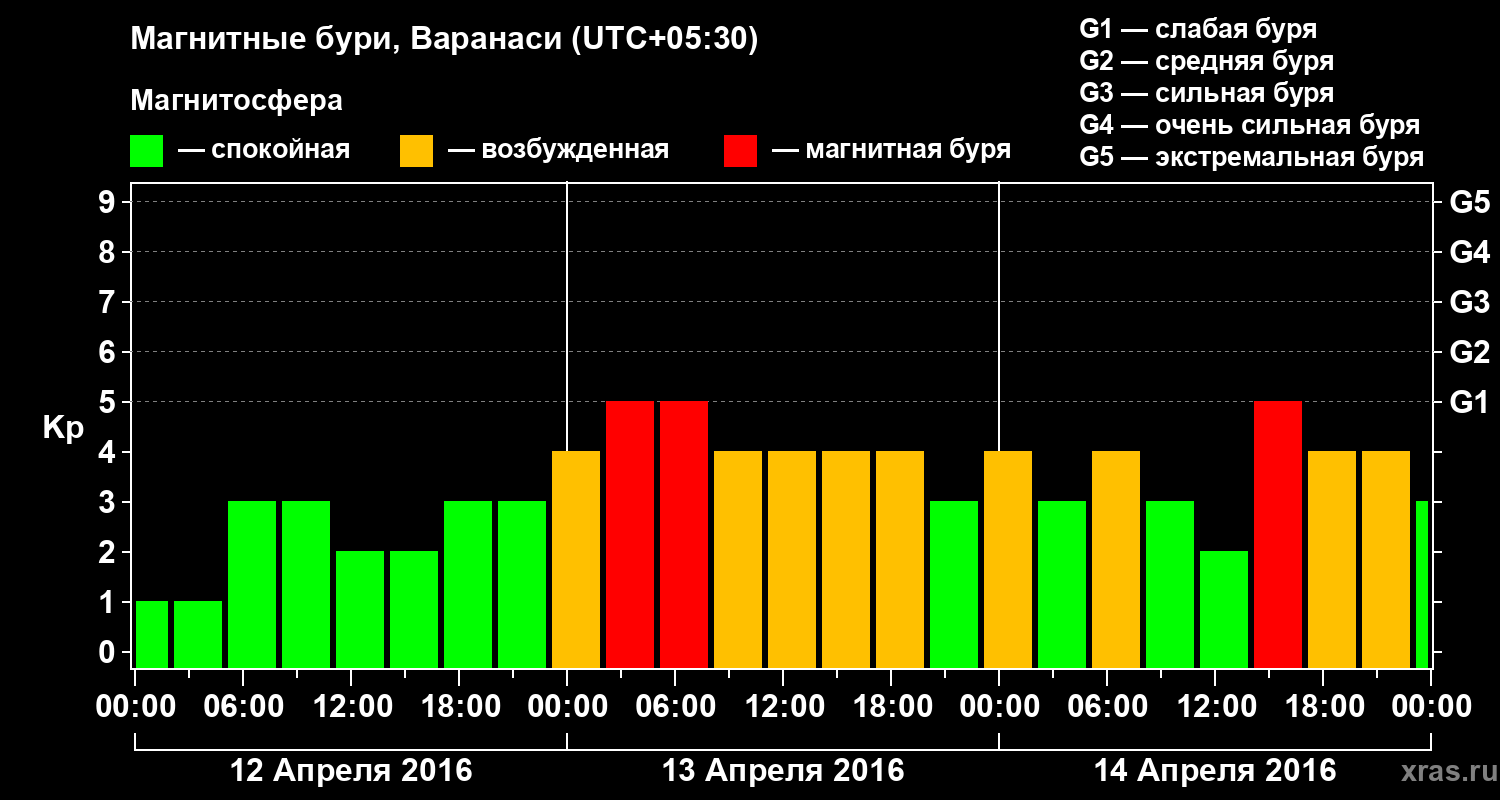Click the green Kp 2 bar on 14 April
1500x800 pixels.
(1224, 609)
